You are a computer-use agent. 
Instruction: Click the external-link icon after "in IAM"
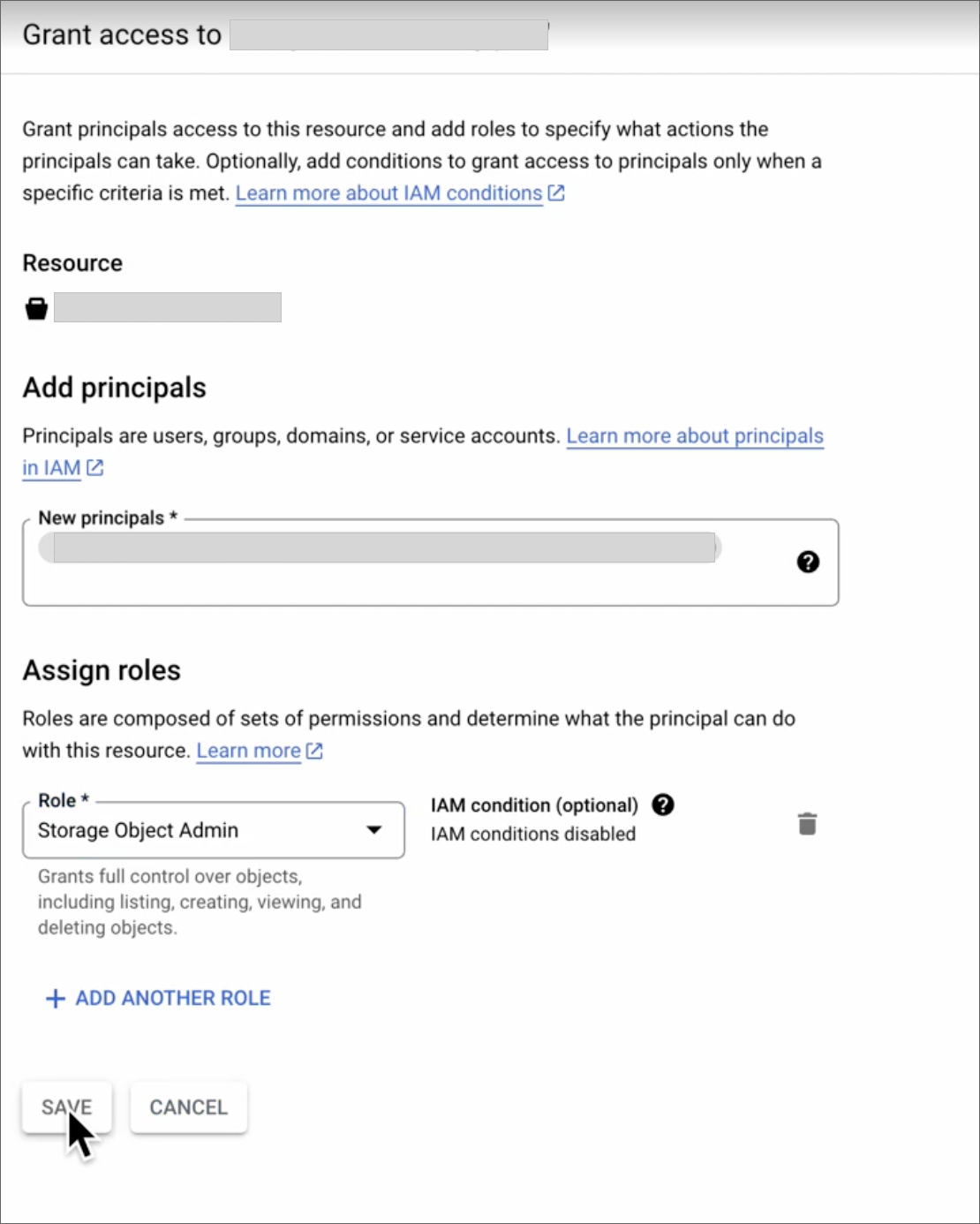[95, 467]
